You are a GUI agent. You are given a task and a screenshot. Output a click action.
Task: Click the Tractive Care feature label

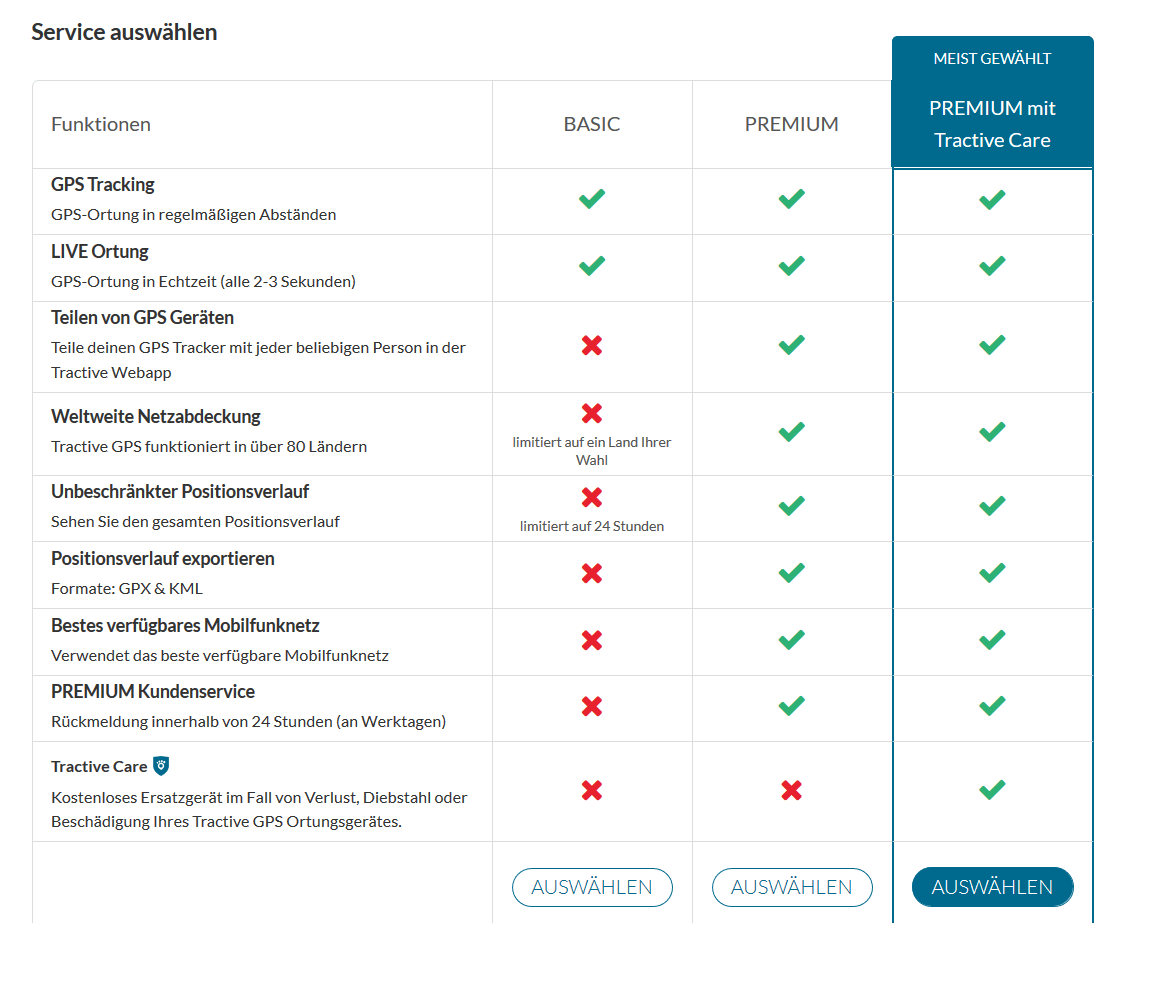click(x=99, y=766)
